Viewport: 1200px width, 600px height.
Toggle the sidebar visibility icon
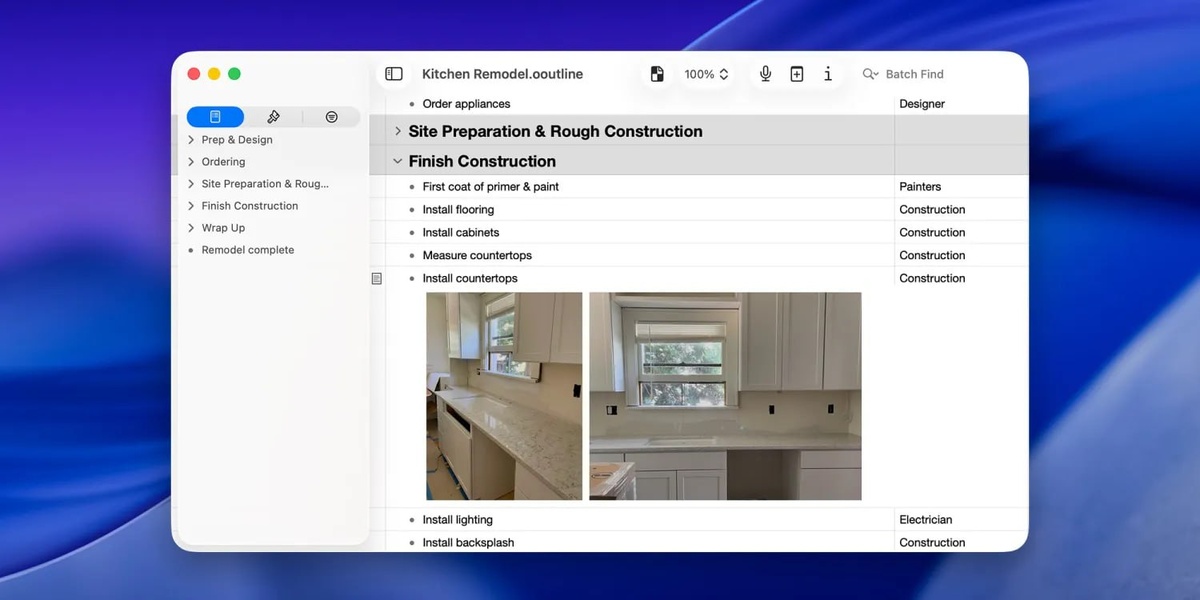tap(394, 74)
